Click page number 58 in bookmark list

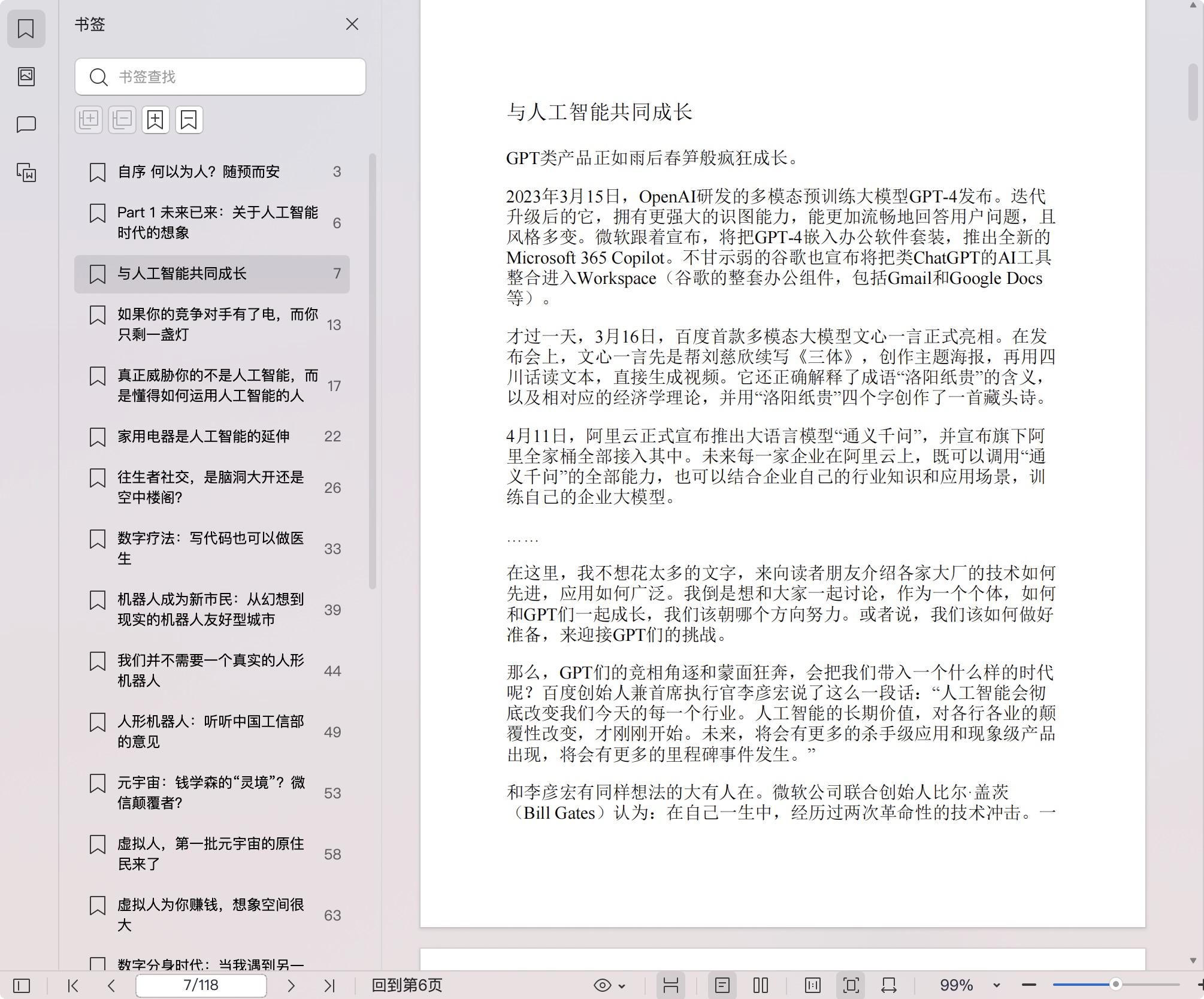332,855
